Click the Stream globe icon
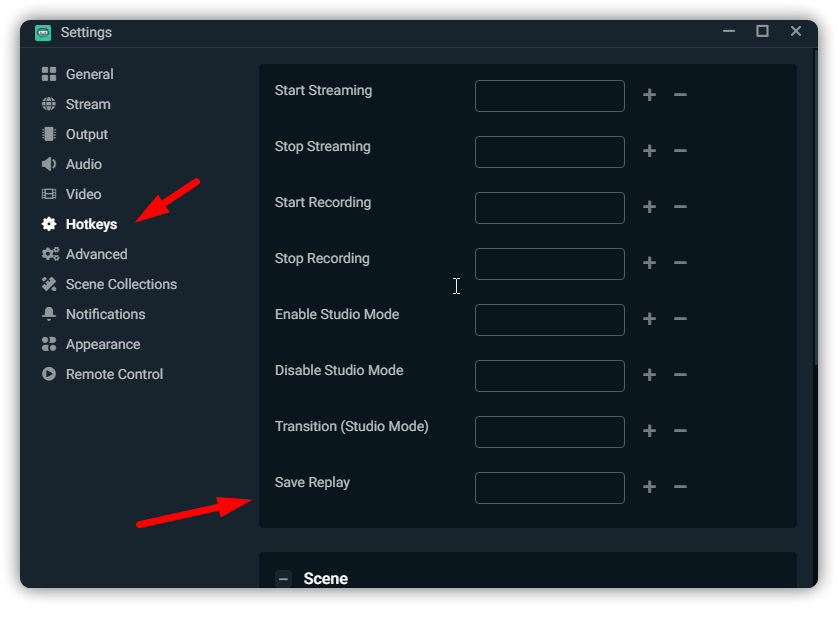The image size is (838, 638). pos(48,104)
